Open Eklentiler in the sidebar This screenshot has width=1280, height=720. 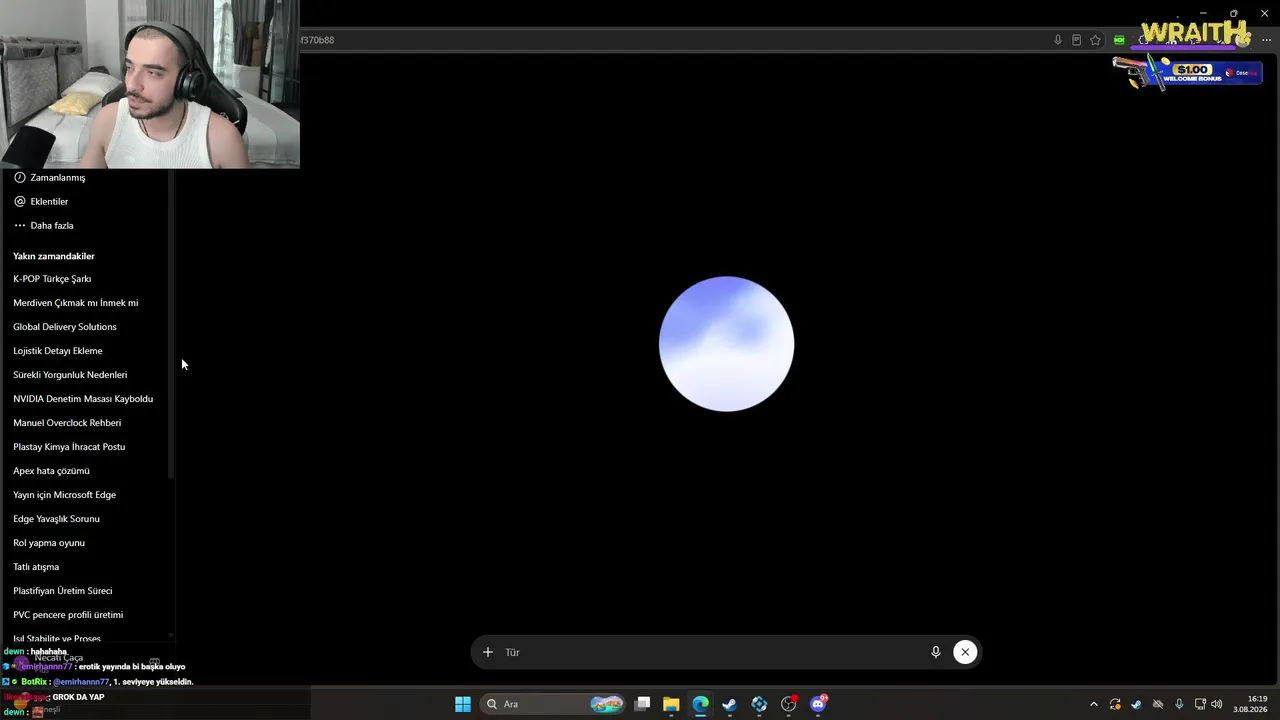(42, 201)
